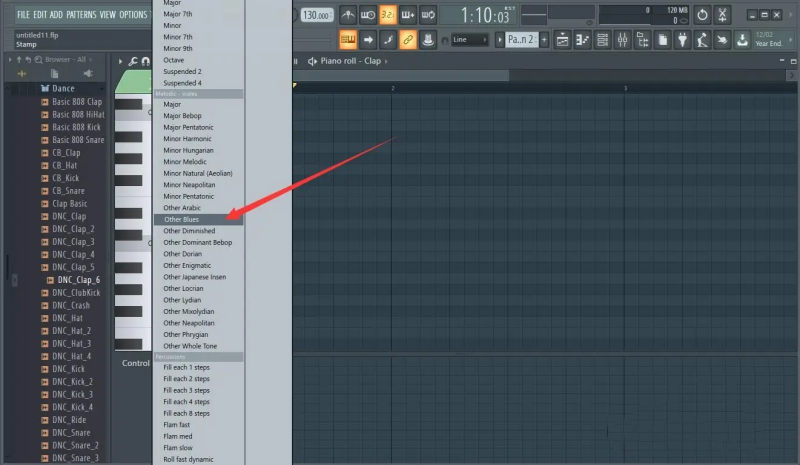The height and width of the screenshot is (465, 800).
Task: Switch to browser speaker tab icon
Action: pyautogui.click(x=88, y=74)
